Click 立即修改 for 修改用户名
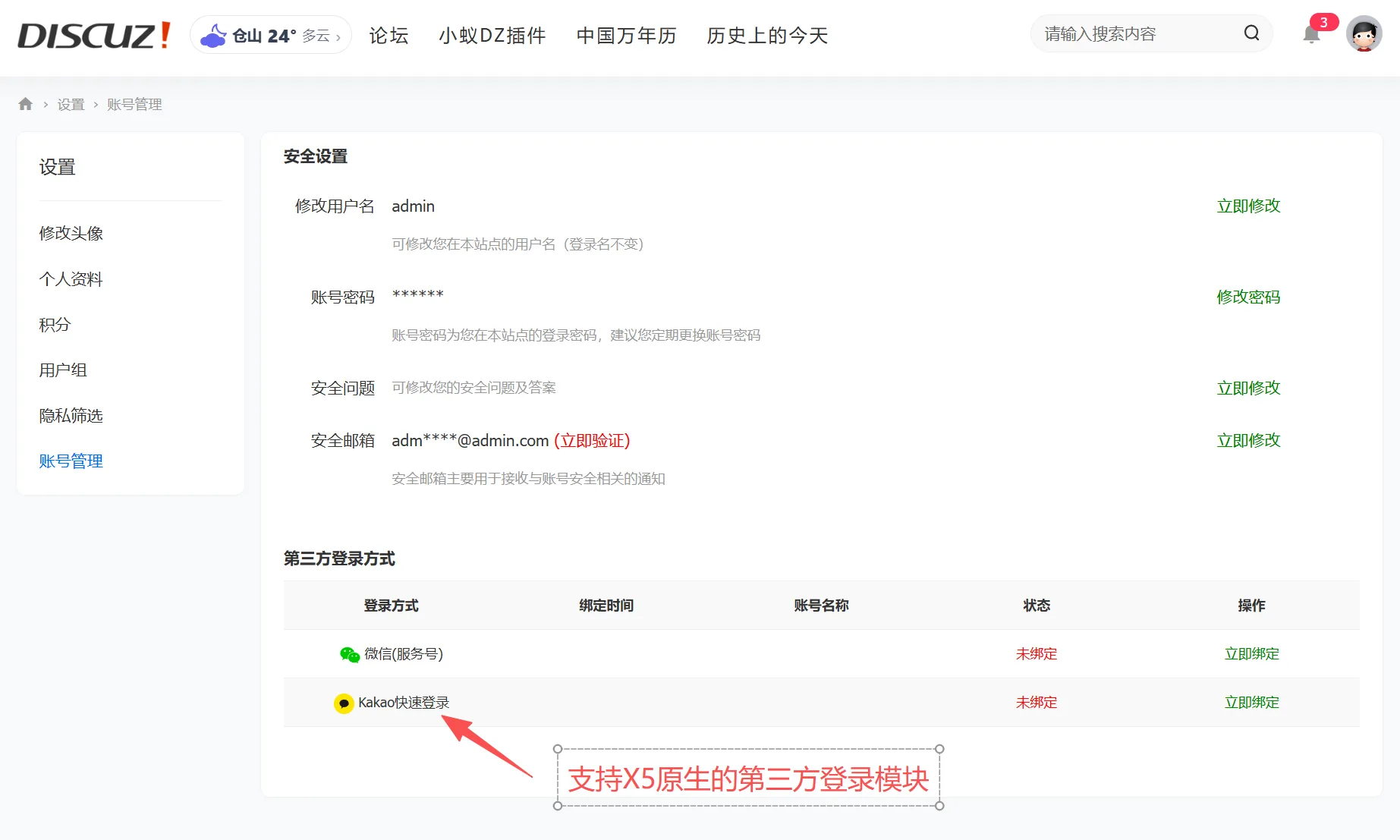The image size is (1400, 840). click(x=1249, y=206)
